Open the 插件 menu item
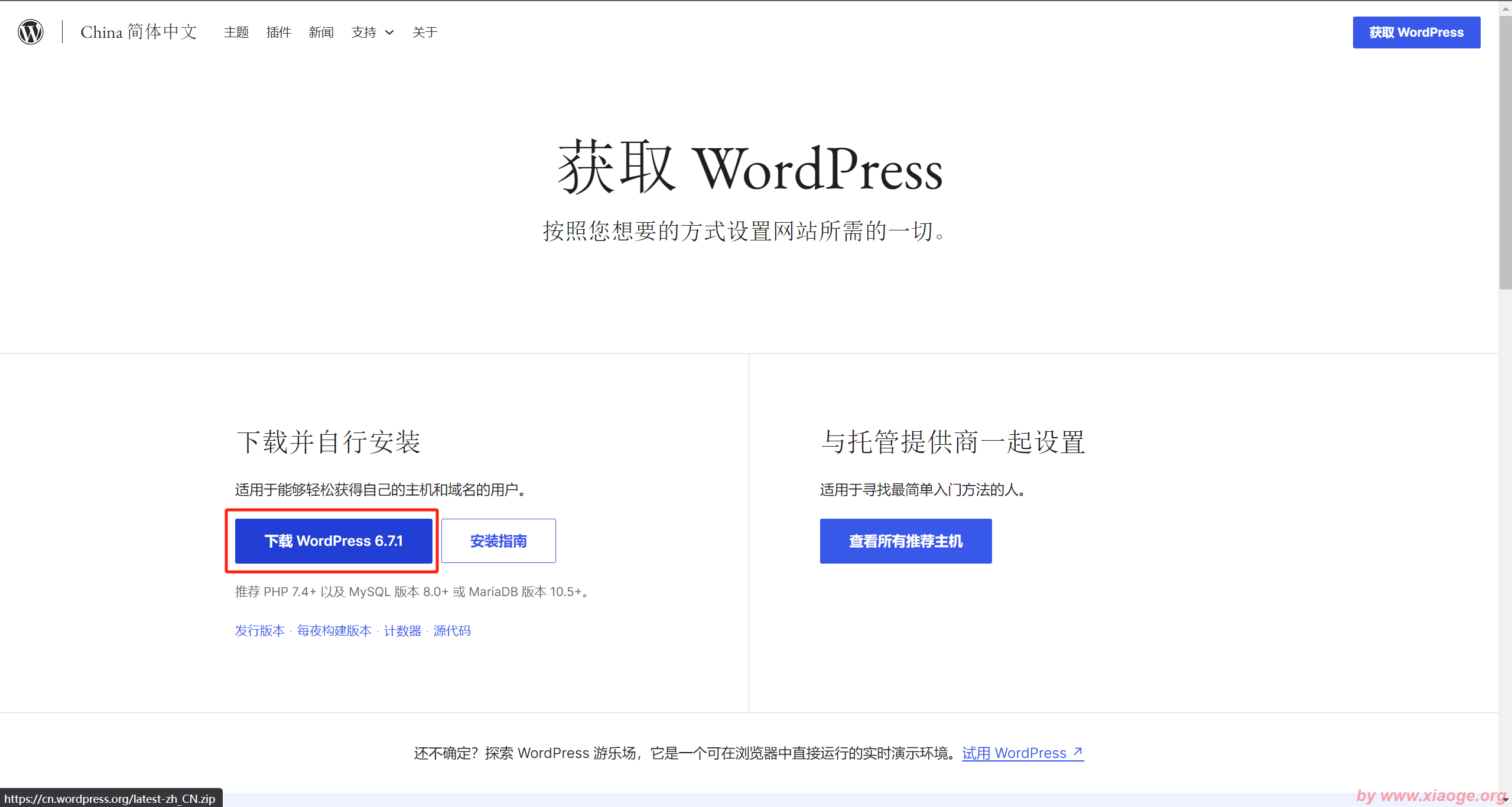1512x807 pixels. click(278, 32)
